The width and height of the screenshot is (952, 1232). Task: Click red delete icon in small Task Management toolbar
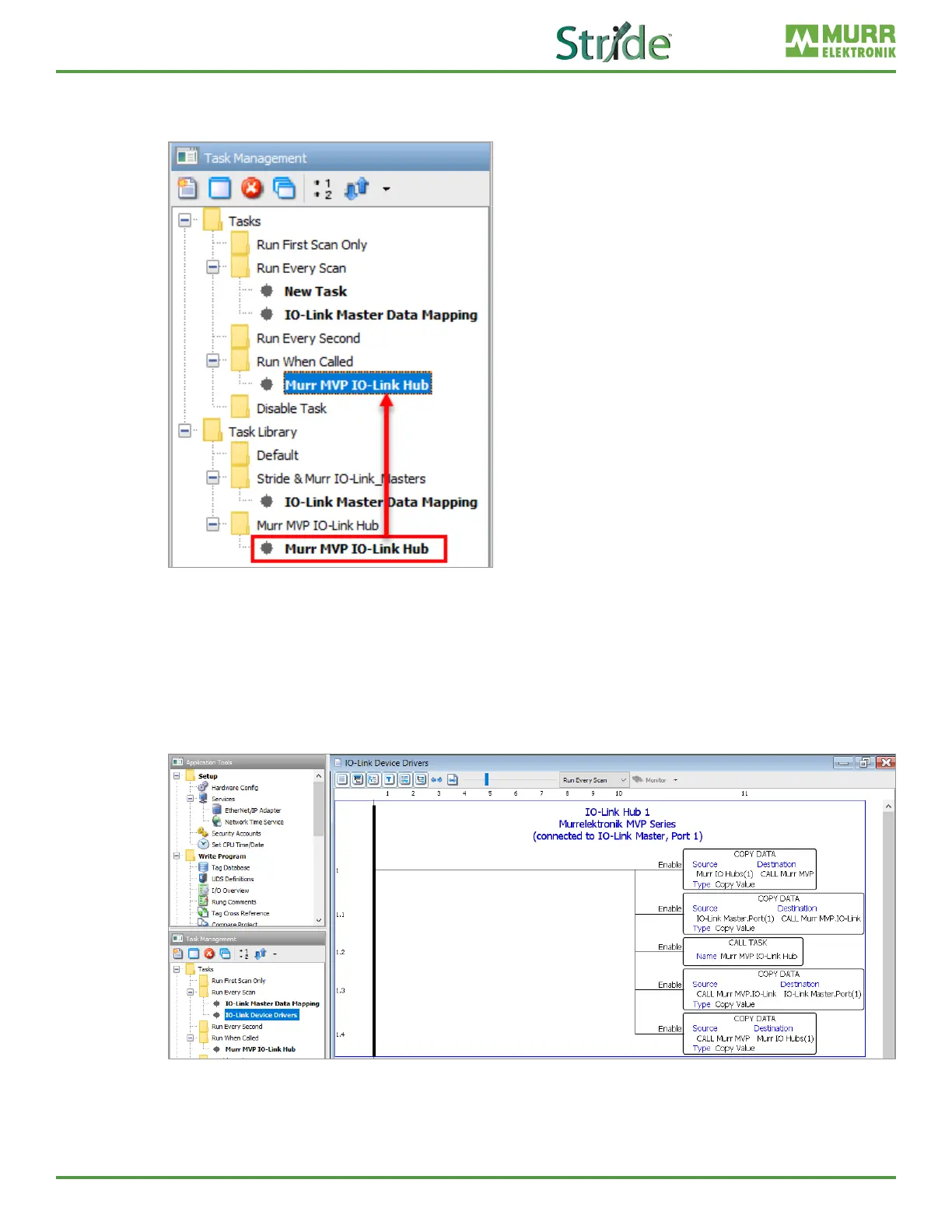tap(209, 954)
